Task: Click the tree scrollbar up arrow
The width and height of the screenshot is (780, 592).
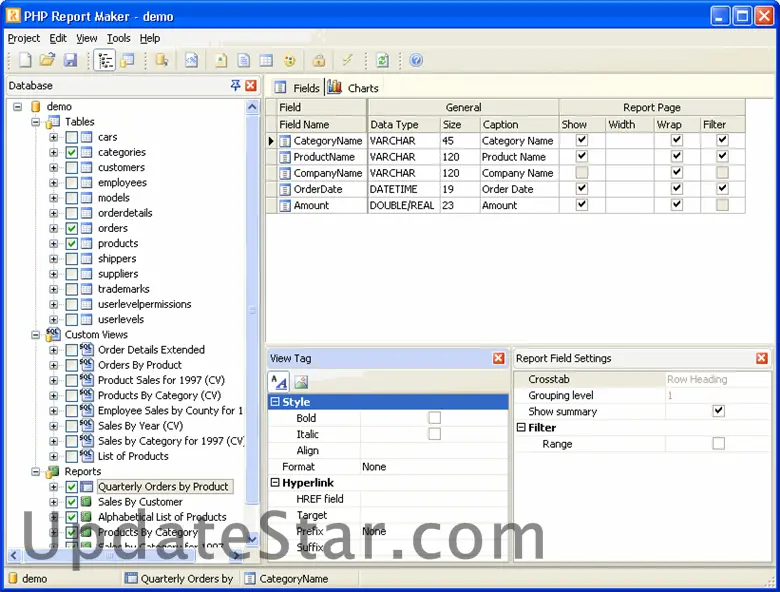Action: click(x=252, y=107)
